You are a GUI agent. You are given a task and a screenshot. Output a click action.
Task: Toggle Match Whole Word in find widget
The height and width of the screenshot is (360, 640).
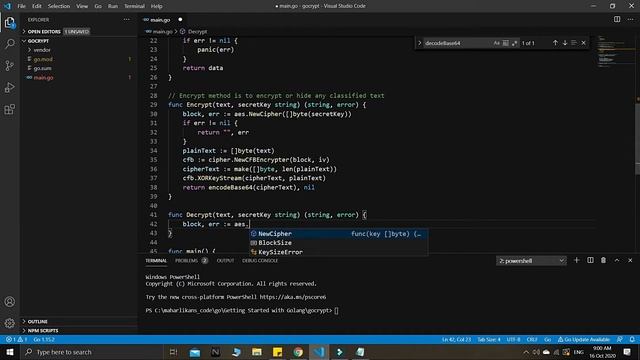(x=505, y=43)
